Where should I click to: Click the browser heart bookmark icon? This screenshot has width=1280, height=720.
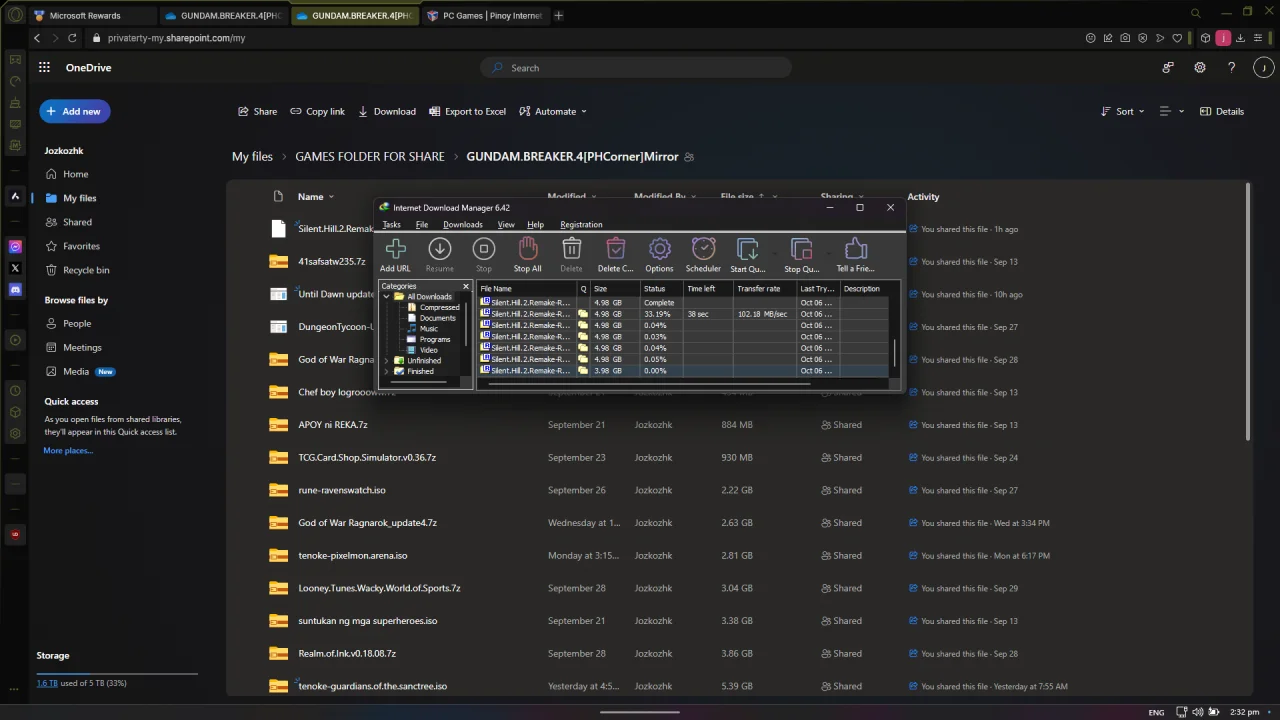tap(1178, 38)
